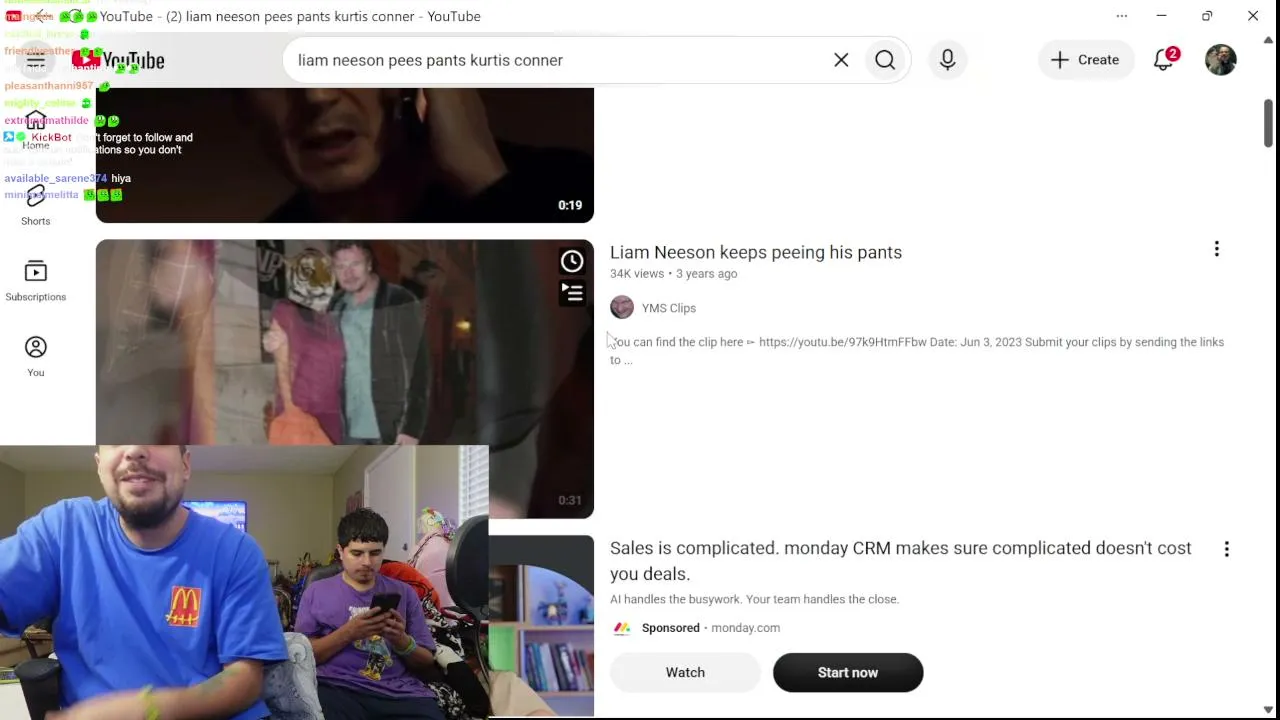
Task: Open the YMS Clips channel avatar
Action: pyautogui.click(x=622, y=308)
